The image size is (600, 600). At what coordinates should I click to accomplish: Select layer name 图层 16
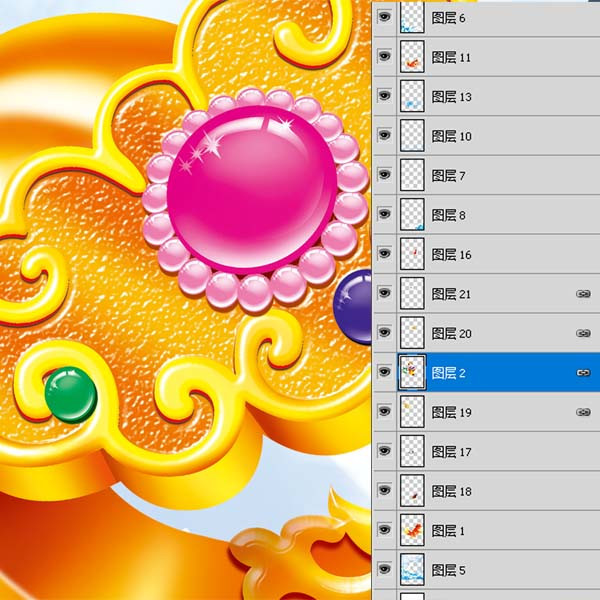click(x=452, y=254)
